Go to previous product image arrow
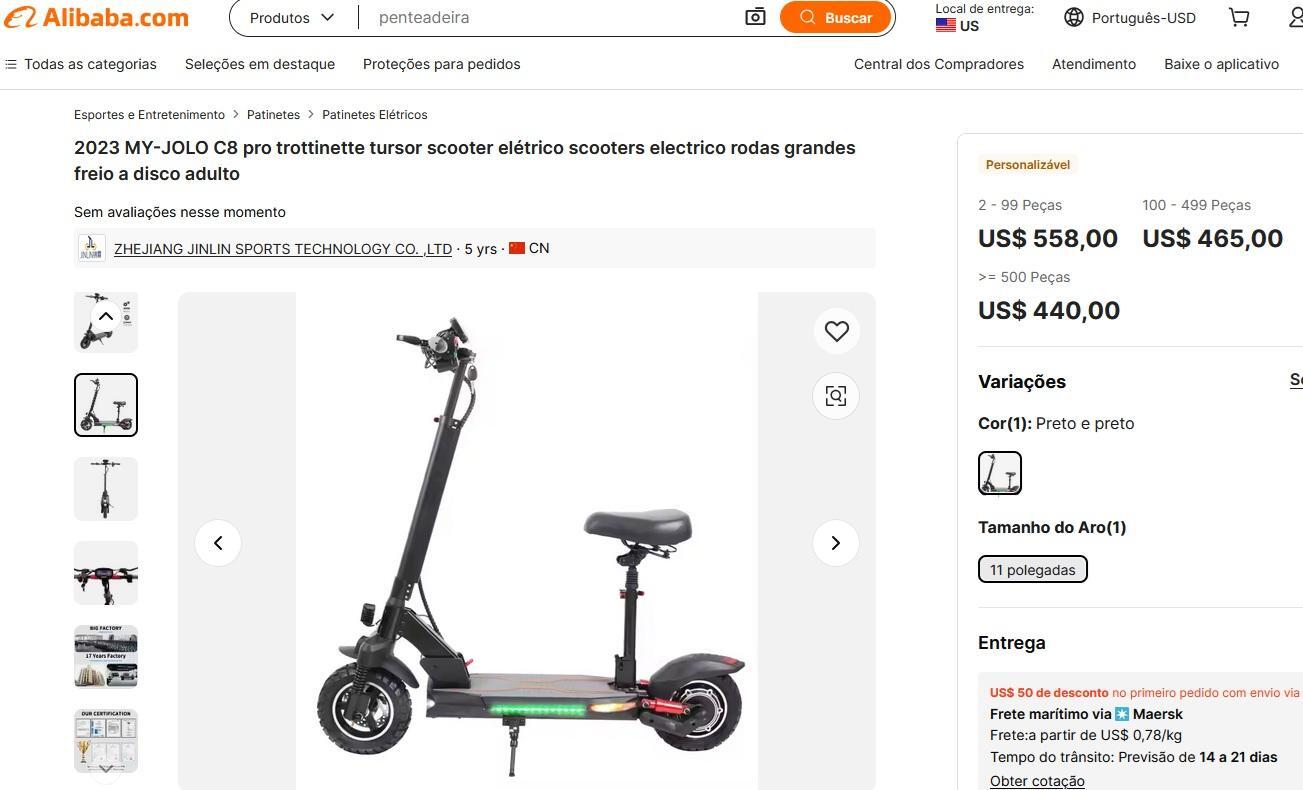The image size is (1303, 790). [x=218, y=543]
